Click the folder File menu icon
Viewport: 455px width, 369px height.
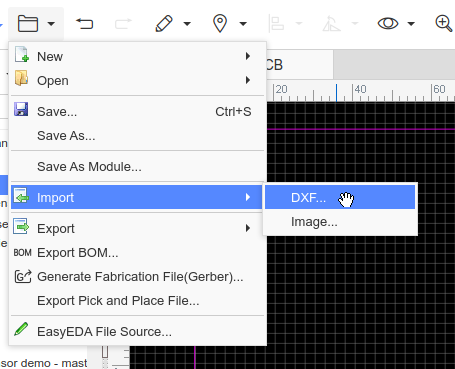(x=28, y=24)
